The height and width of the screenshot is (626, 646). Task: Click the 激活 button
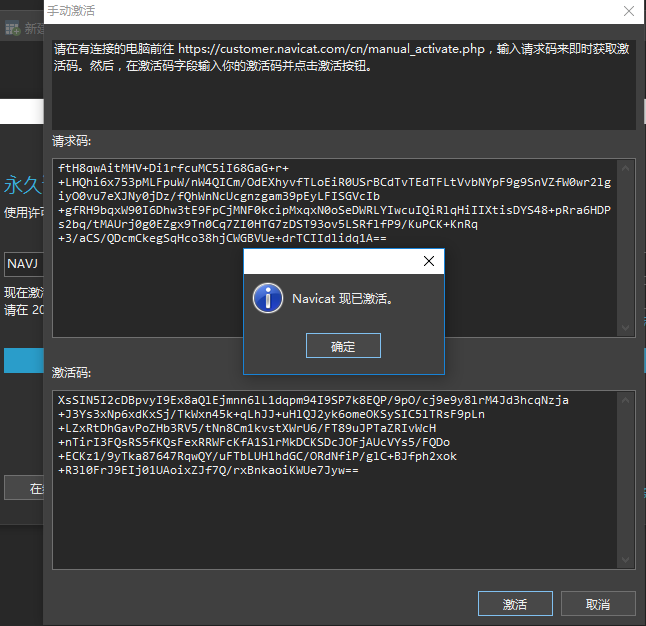tap(515, 604)
